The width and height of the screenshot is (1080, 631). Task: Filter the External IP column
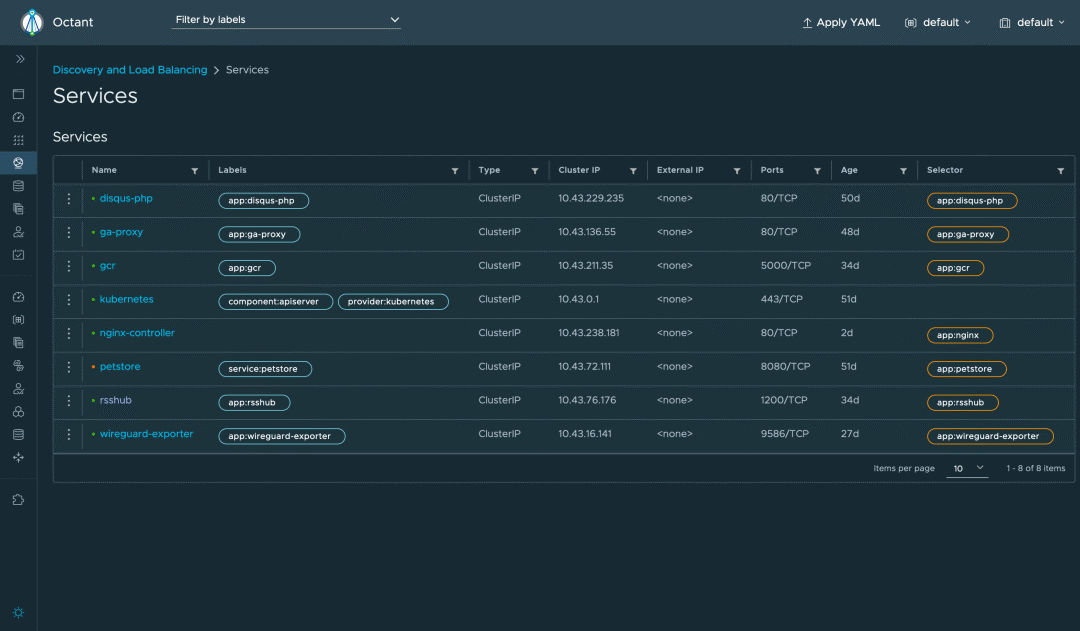[x=736, y=171]
